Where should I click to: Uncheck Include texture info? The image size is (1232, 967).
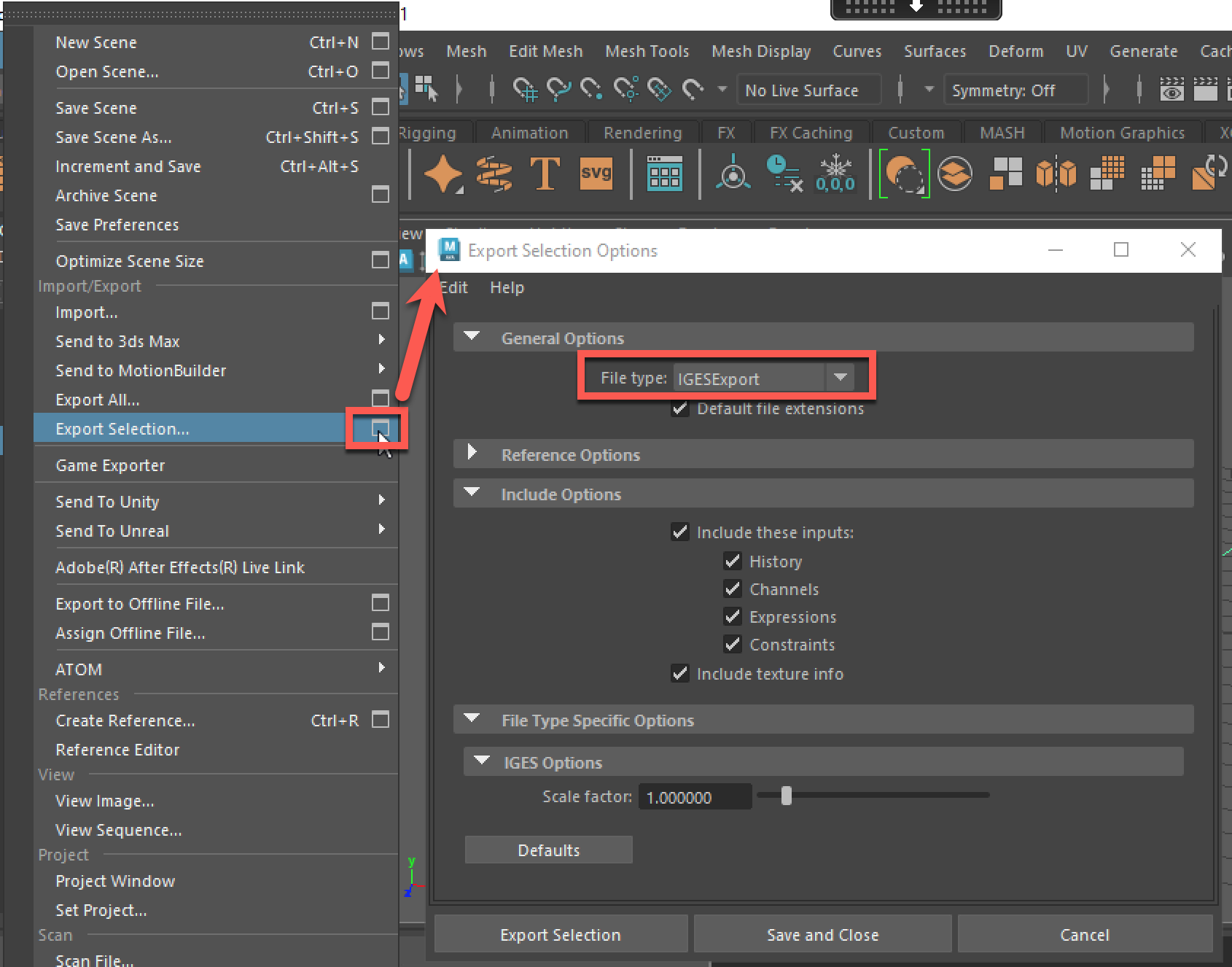point(679,673)
